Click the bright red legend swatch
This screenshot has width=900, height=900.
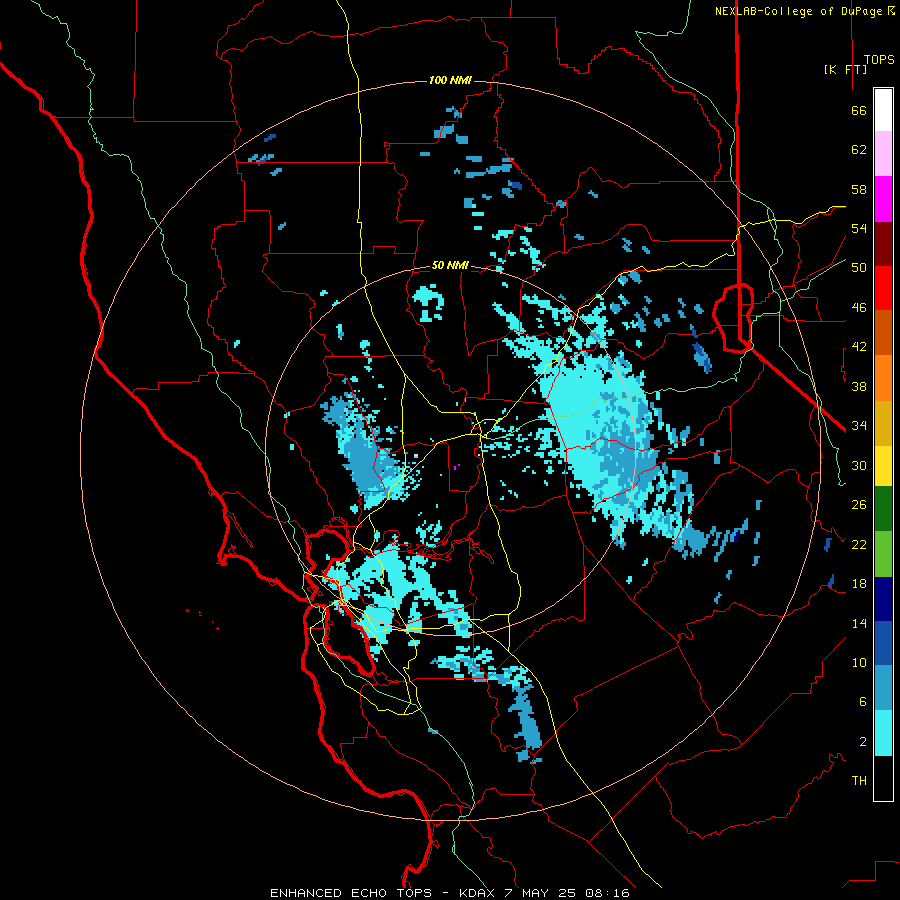(883, 288)
